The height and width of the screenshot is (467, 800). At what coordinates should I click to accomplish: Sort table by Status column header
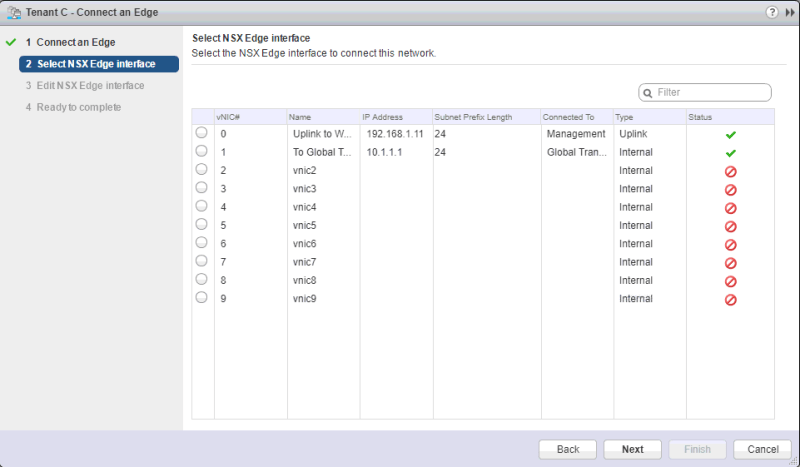(729, 117)
